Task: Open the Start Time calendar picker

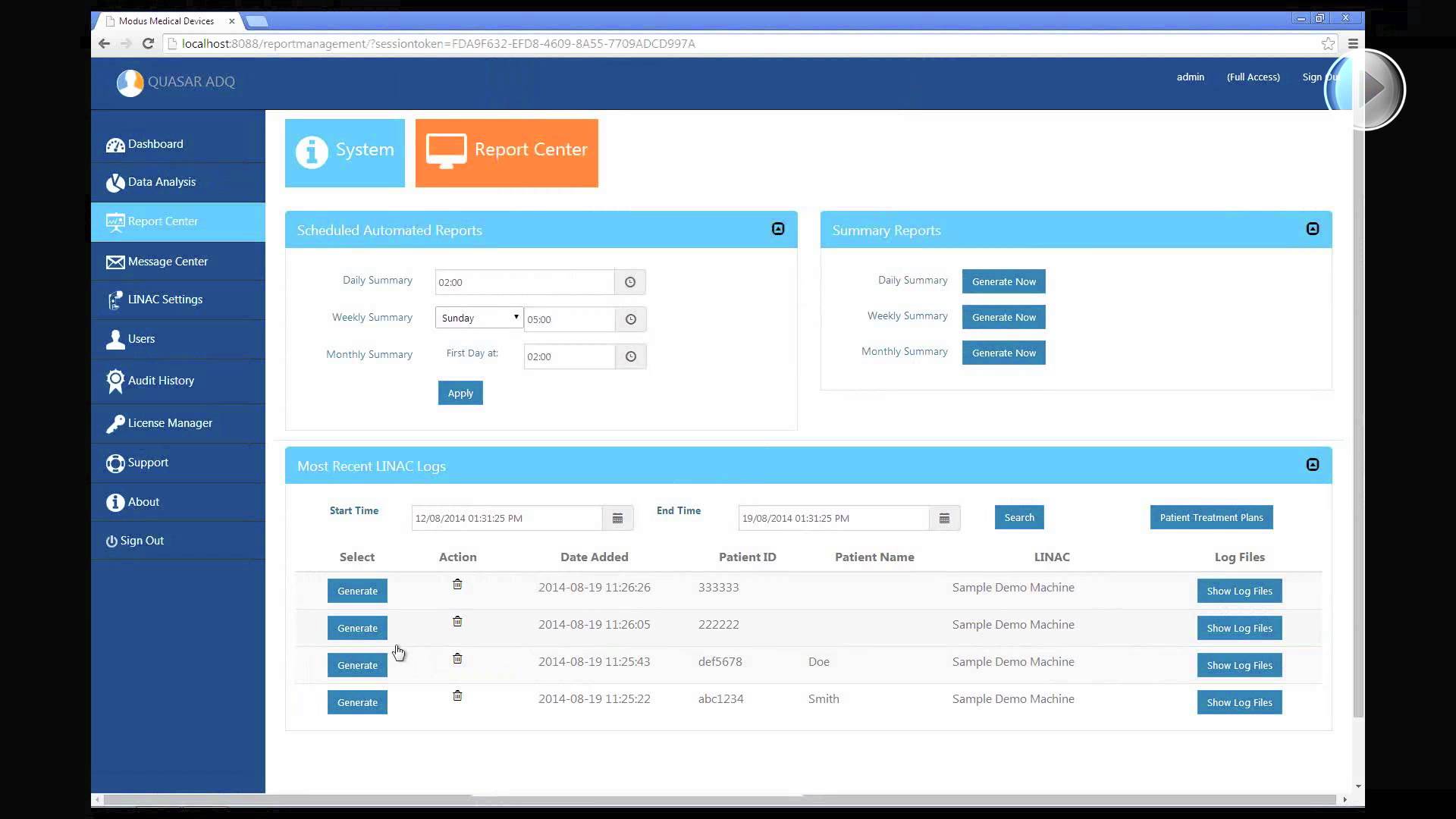Action: tap(617, 518)
